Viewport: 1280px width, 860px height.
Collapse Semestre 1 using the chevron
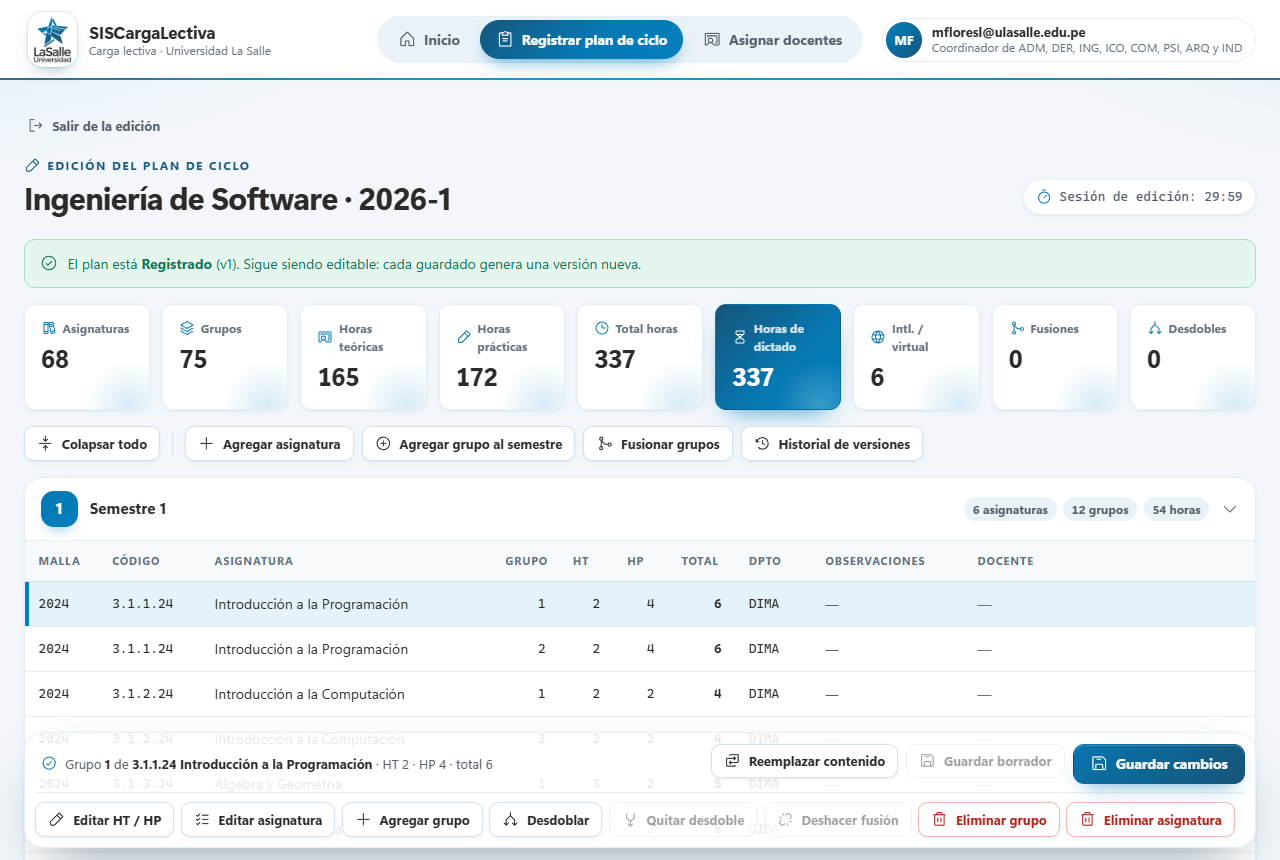1230,509
